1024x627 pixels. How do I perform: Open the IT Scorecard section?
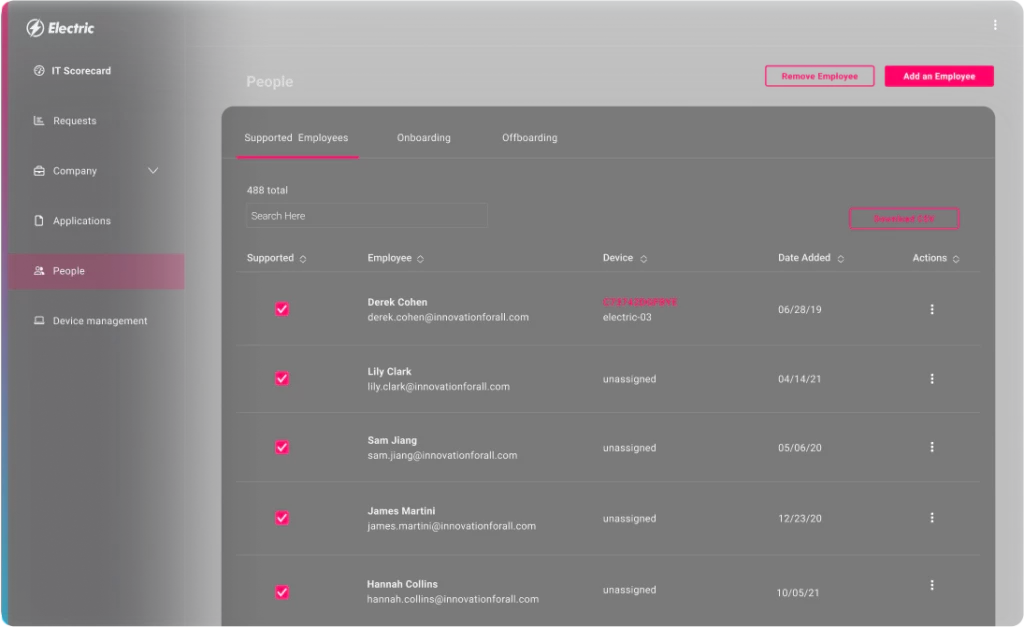pos(80,70)
